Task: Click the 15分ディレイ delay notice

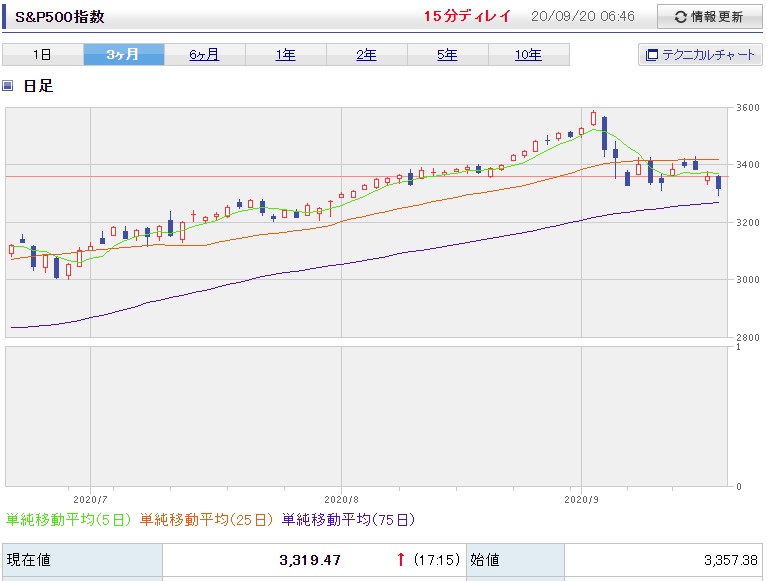Action: point(467,16)
